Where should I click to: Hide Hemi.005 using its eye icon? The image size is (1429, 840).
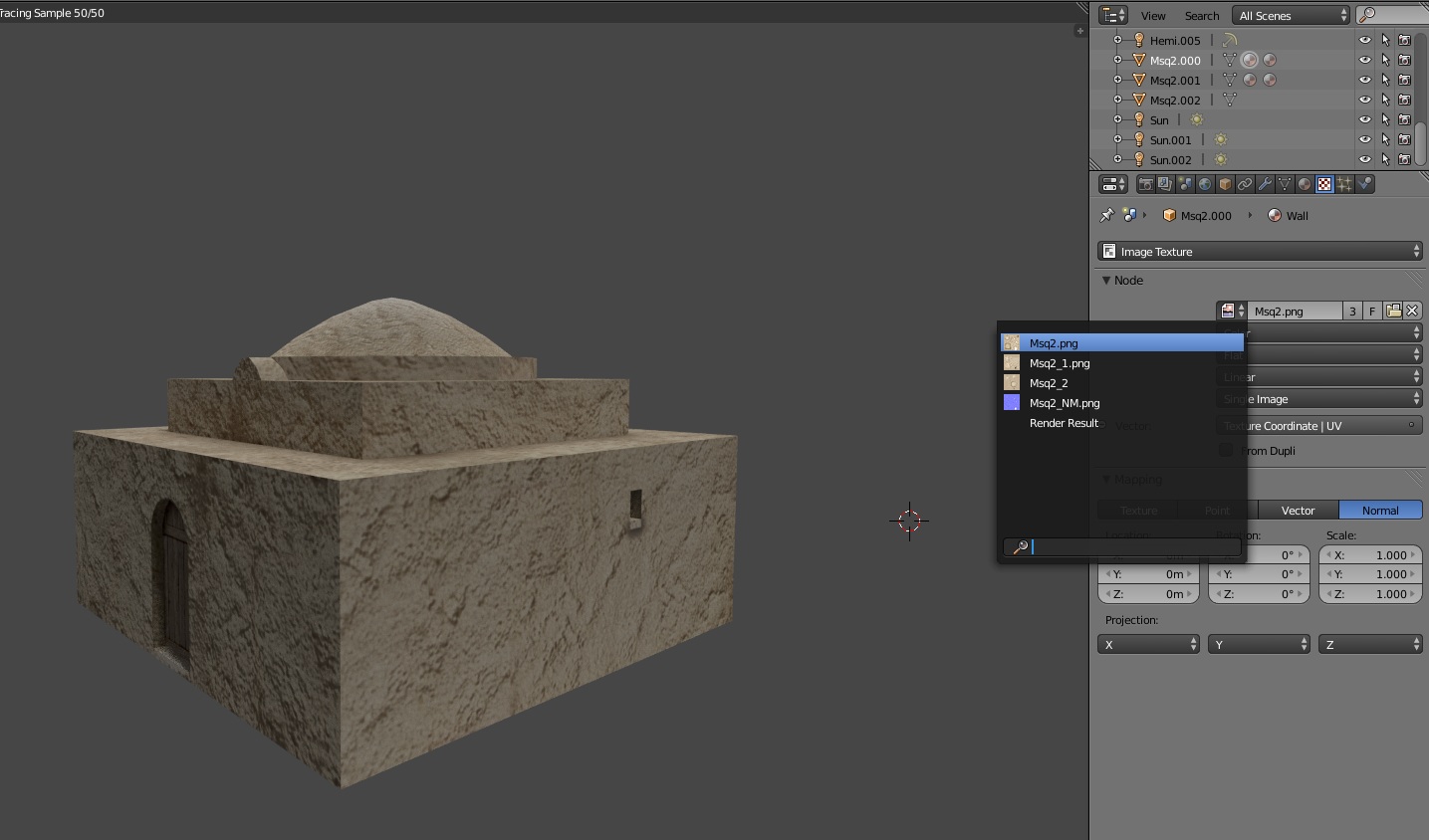coord(1365,40)
